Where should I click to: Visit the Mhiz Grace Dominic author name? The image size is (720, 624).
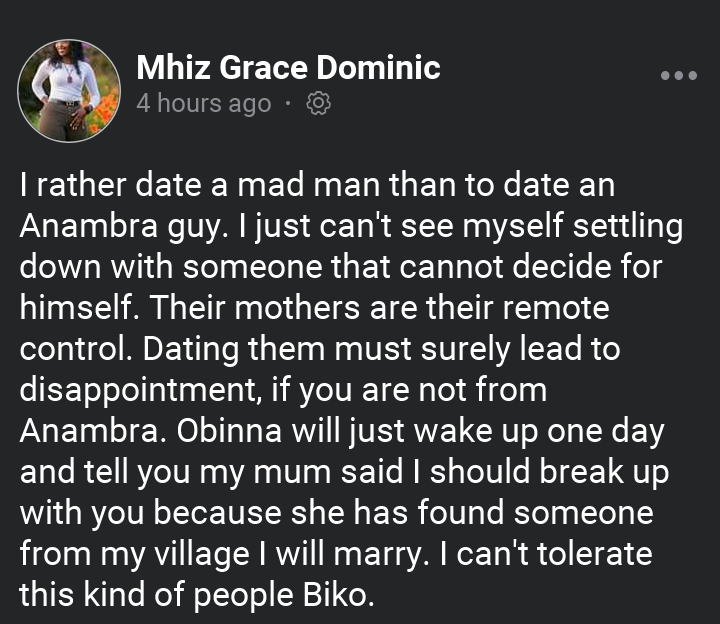tap(288, 68)
